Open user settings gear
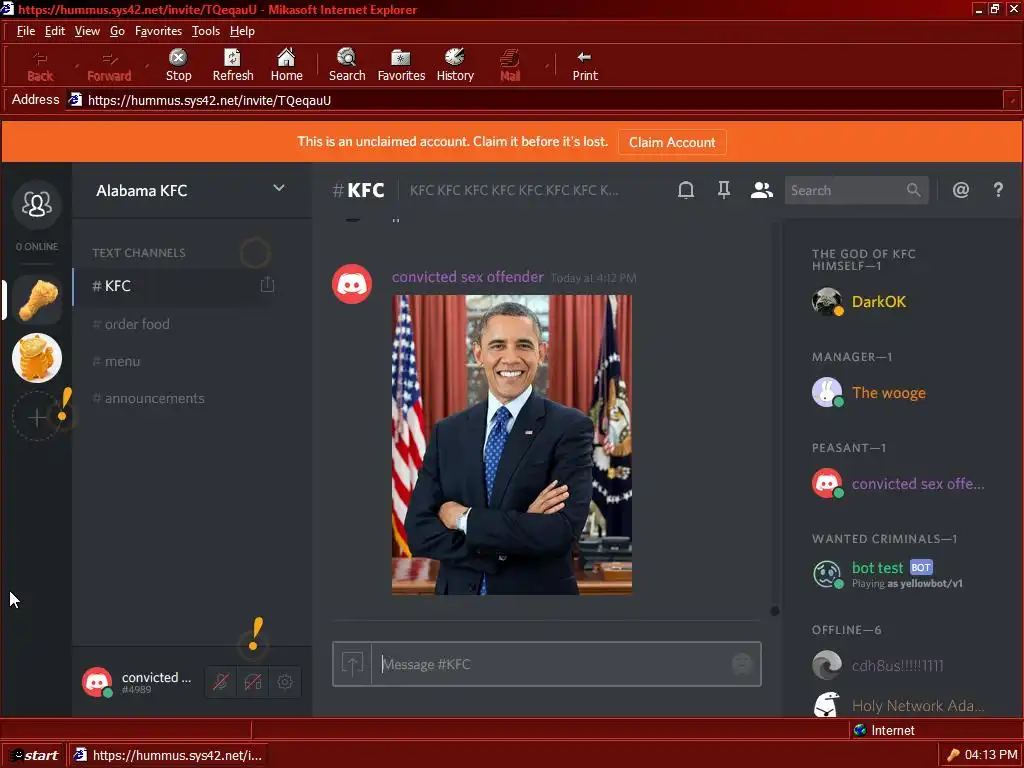Screen dimensions: 1024x768 (285, 682)
